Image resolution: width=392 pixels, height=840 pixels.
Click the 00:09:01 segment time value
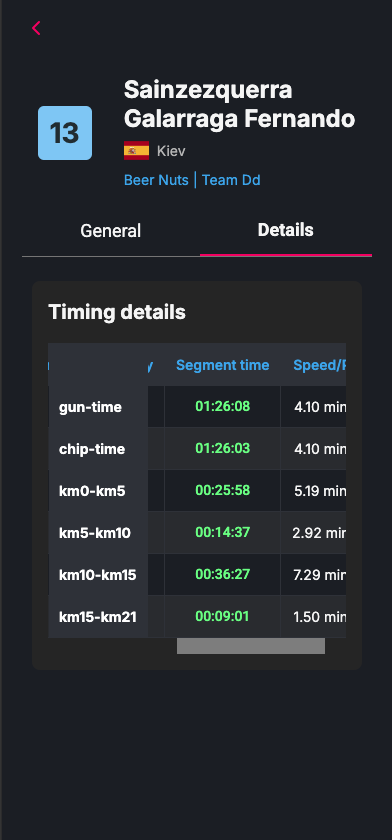click(222, 616)
